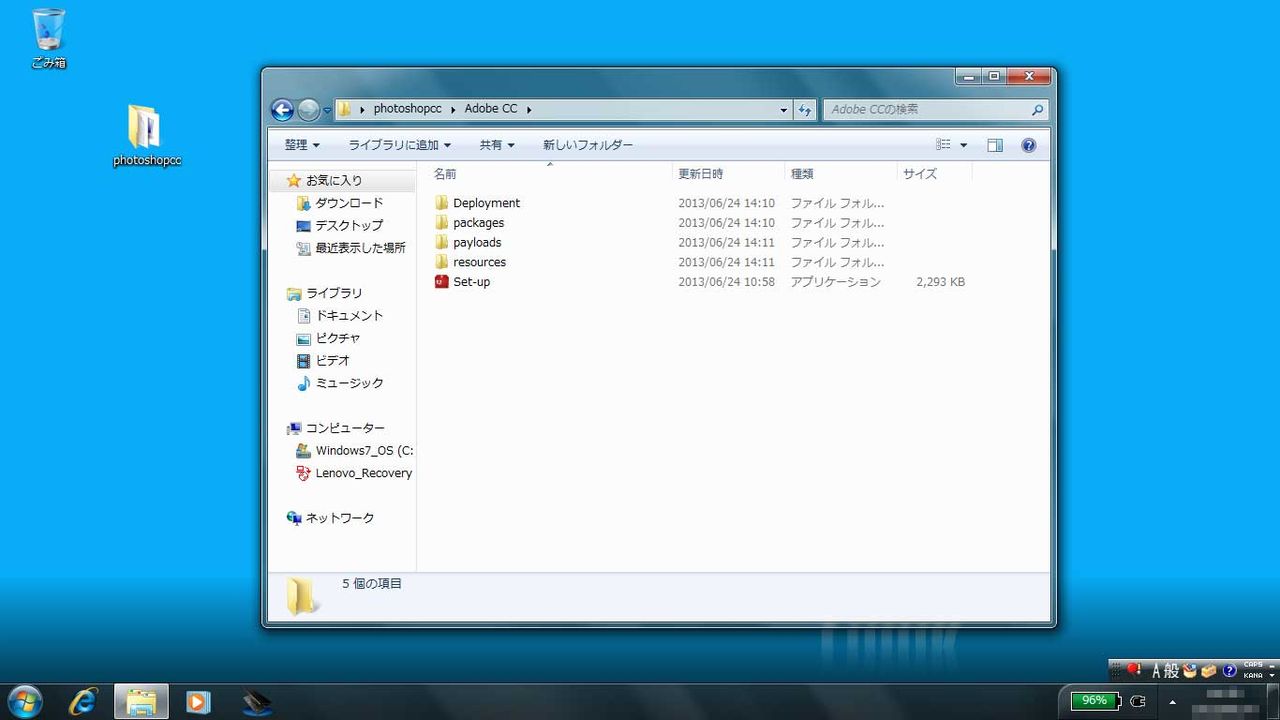The image size is (1280, 720).
Task: Click the packages file name
Action: [479, 223]
